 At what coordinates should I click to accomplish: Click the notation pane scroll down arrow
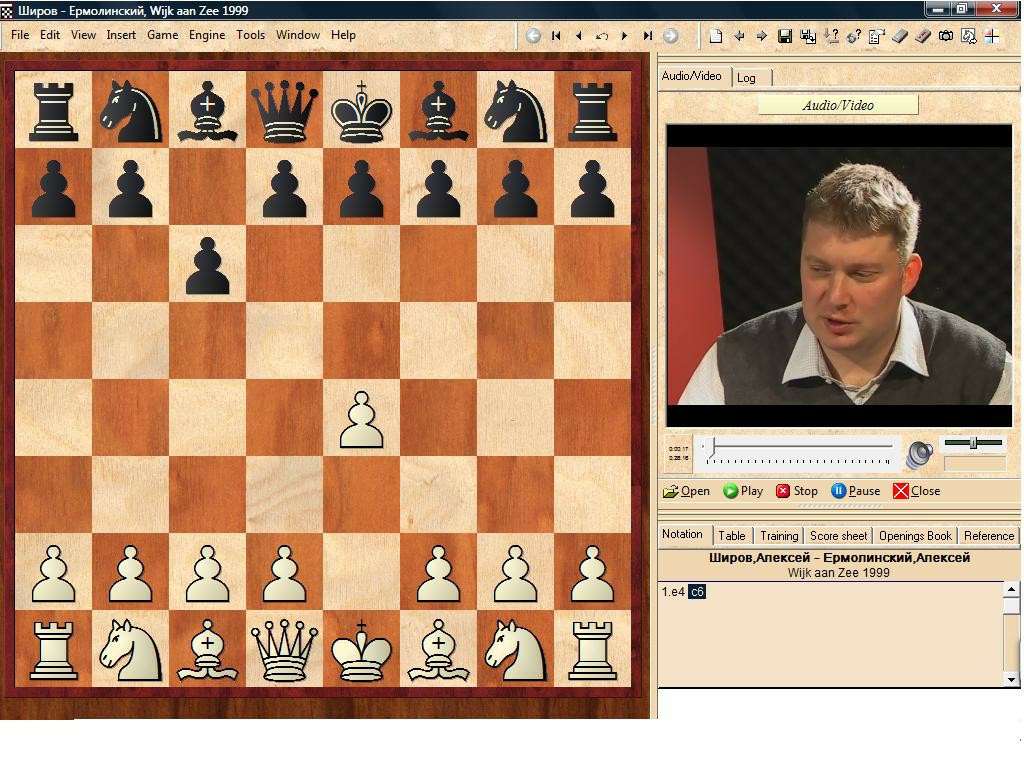(1011, 679)
